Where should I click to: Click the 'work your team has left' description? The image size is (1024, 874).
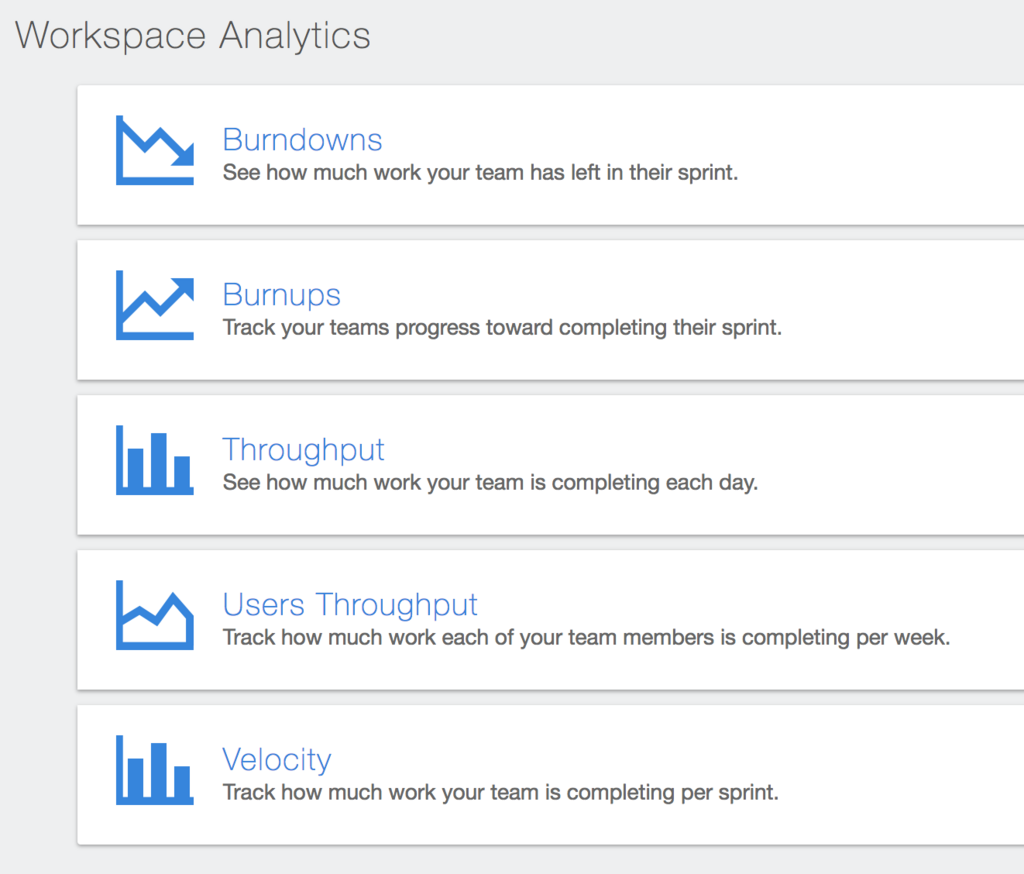(480, 172)
